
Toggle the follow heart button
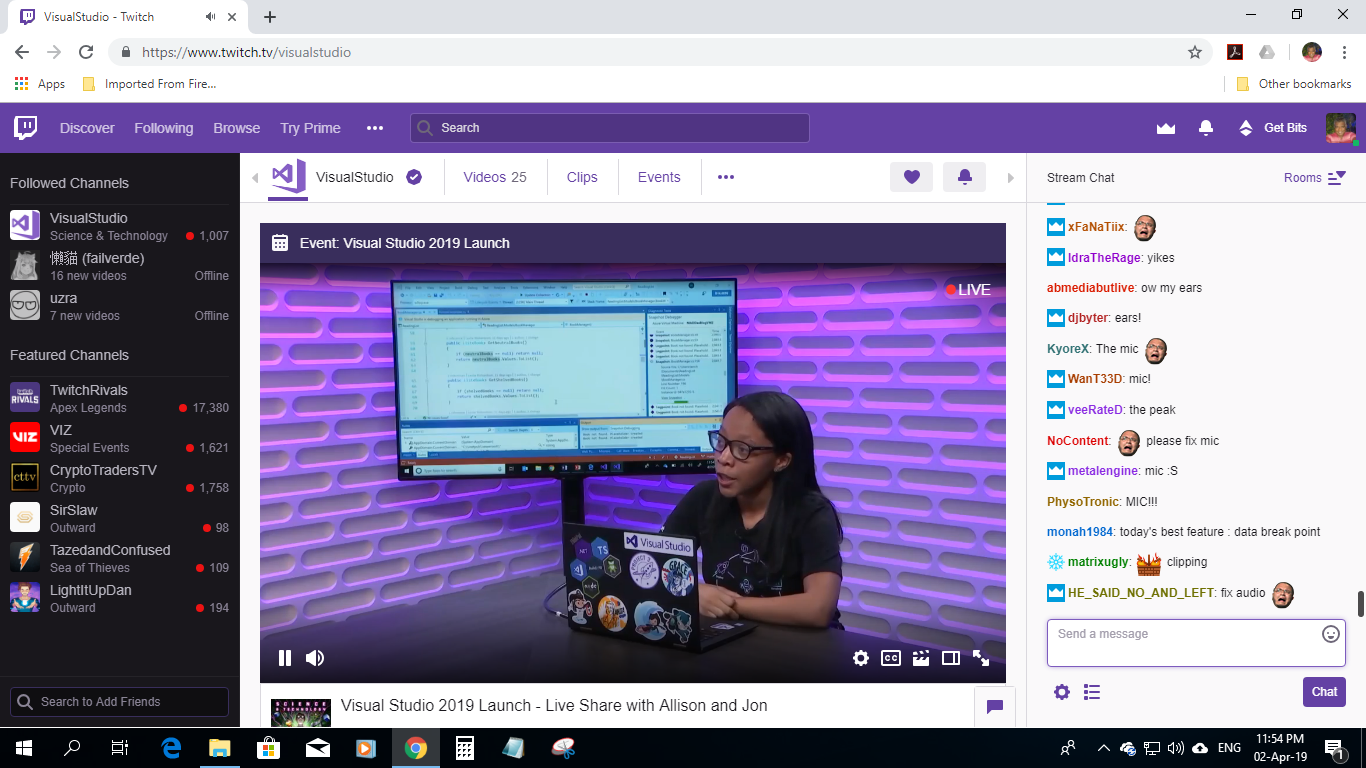[x=911, y=177]
